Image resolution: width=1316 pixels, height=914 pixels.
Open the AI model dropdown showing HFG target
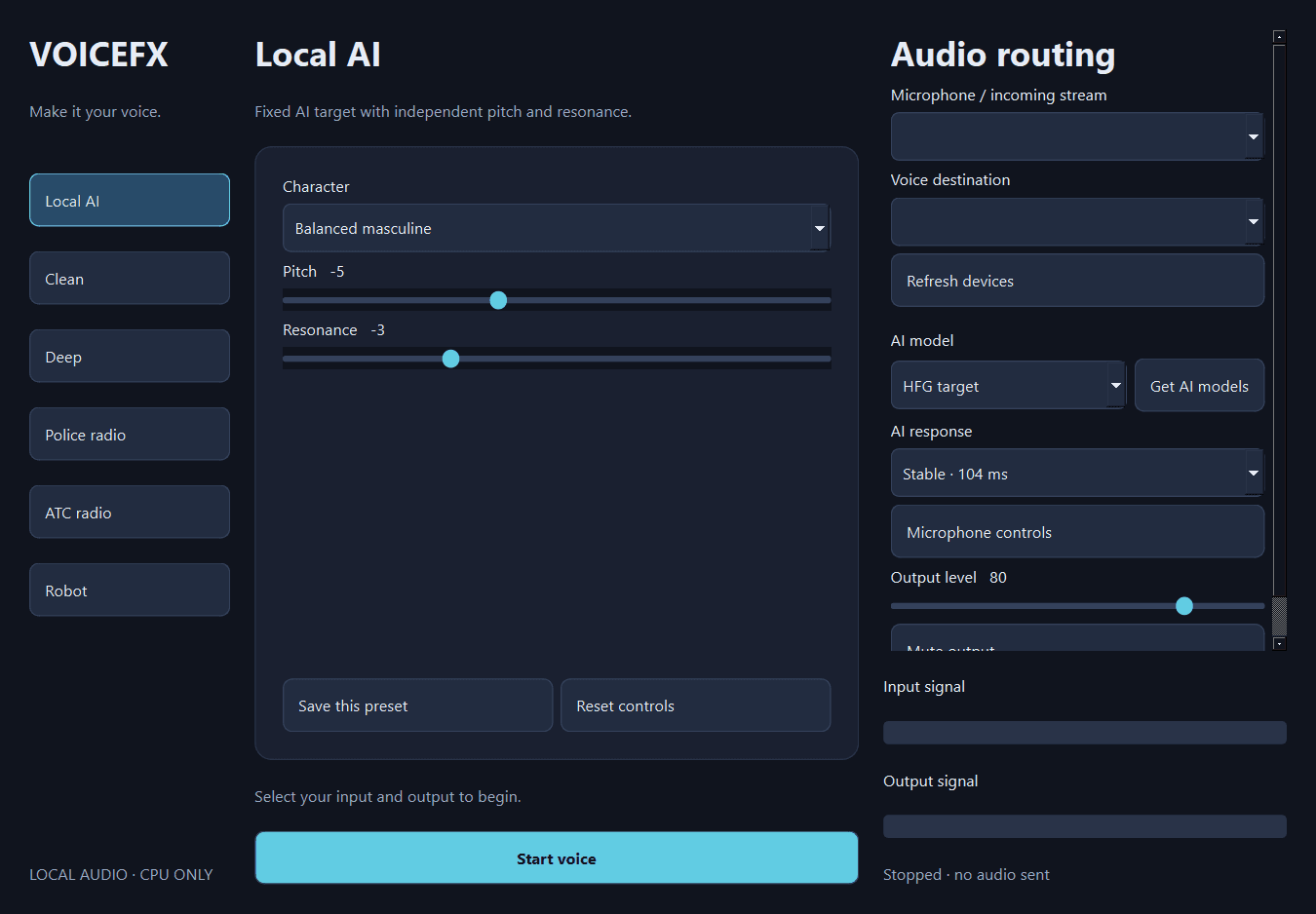tap(1009, 385)
